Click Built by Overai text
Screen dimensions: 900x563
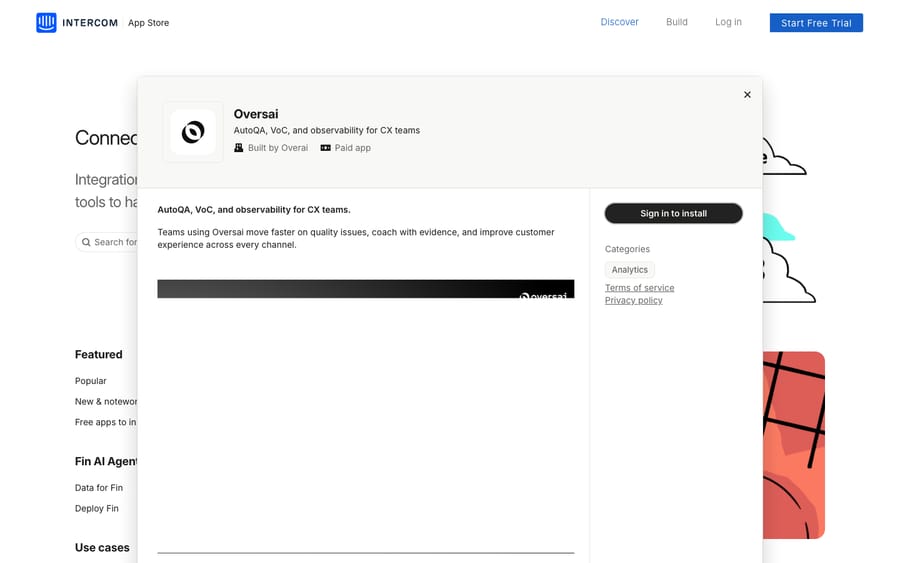point(278,148)
